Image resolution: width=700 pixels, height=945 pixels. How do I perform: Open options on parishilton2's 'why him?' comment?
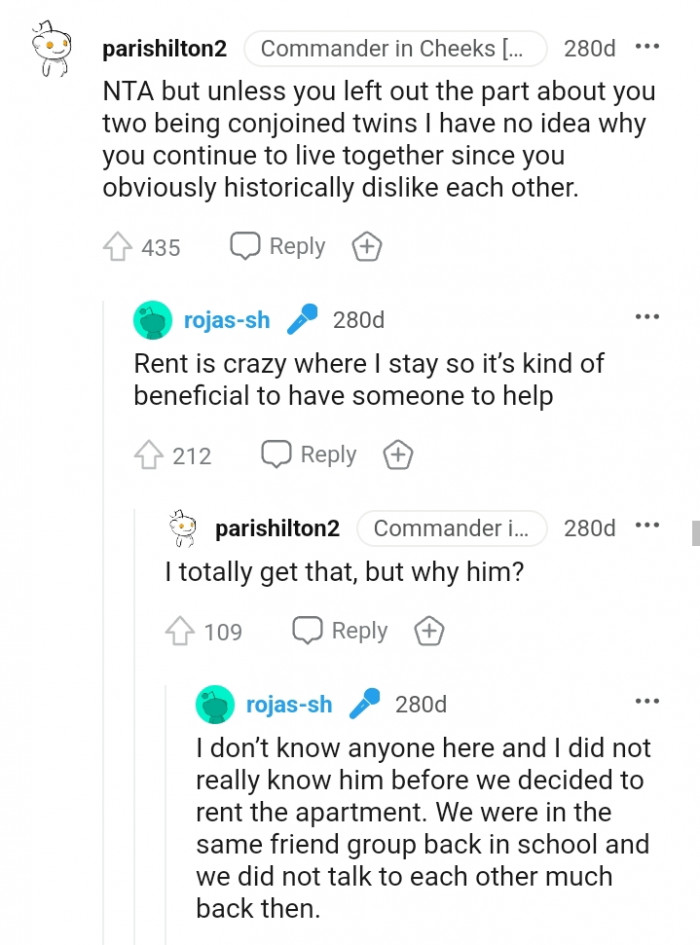coord(648,525)
